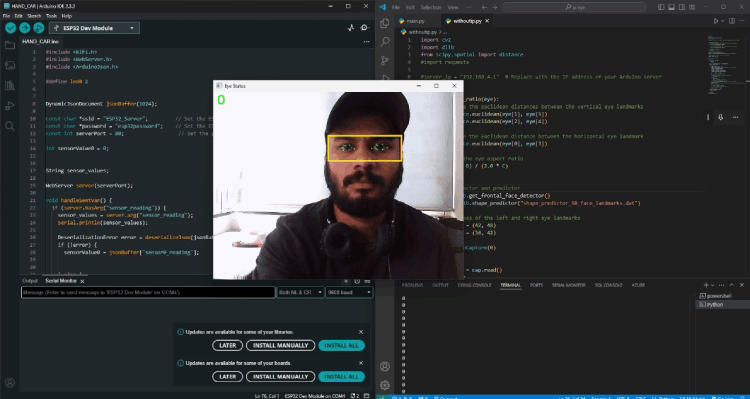Click VS Code Run Python File button

click(x=716, y=21)
